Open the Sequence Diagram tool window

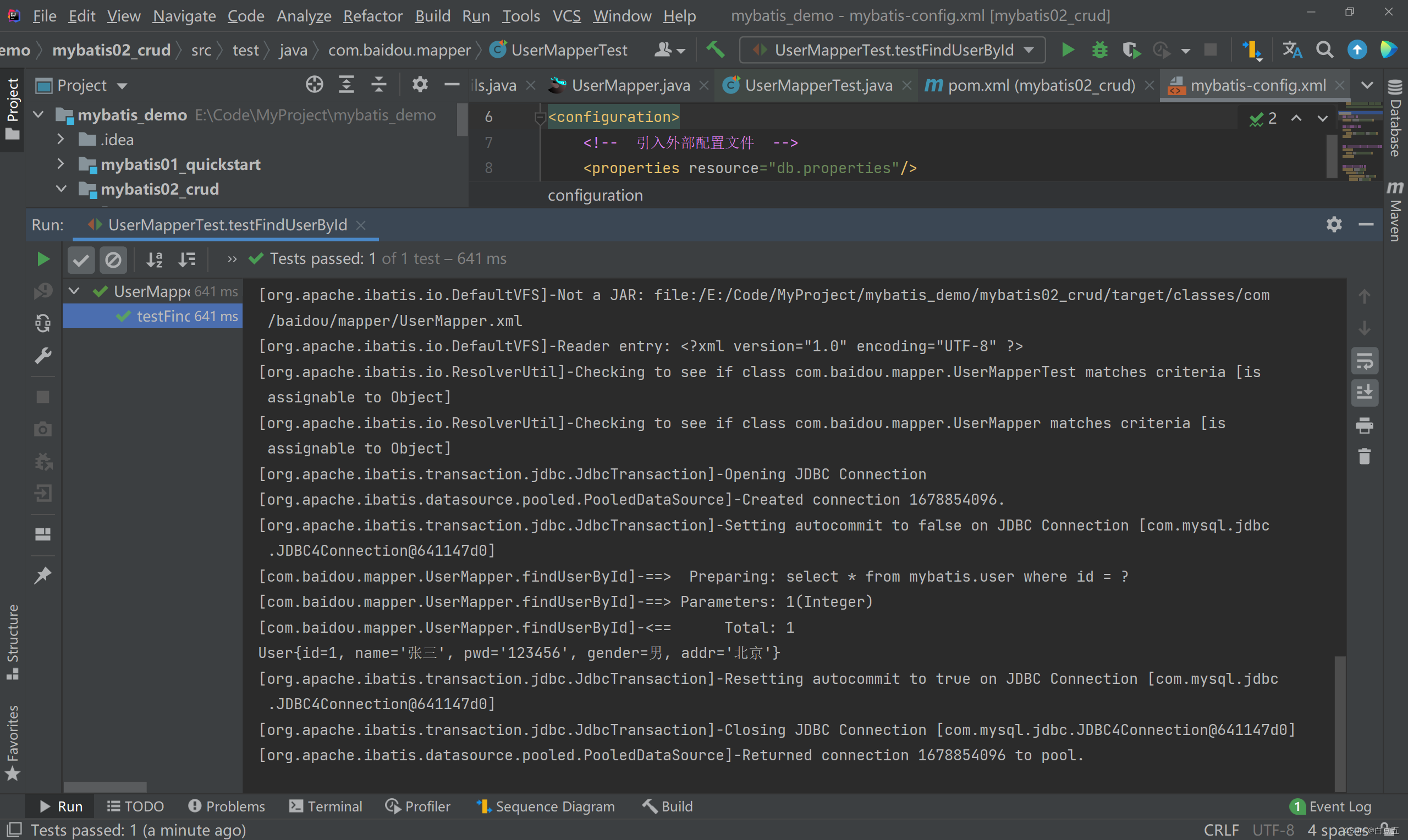(x=545, y=806)
